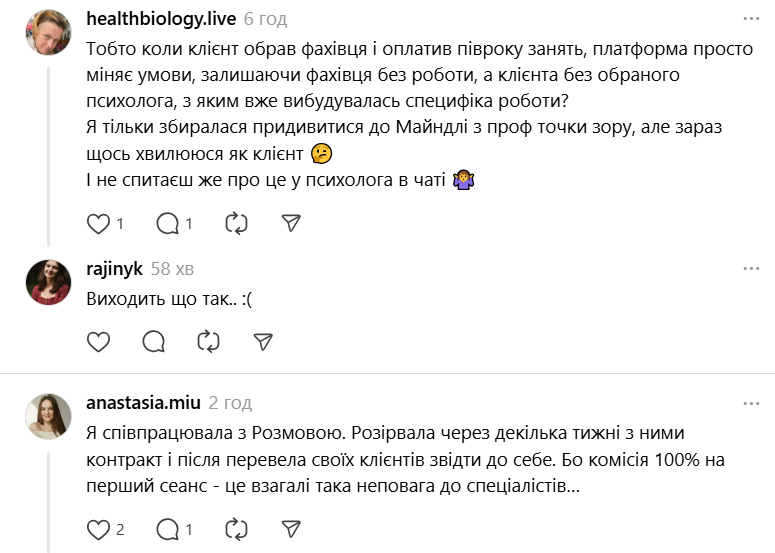Like anastasia.miu's comment
This screenshot has width=775, height=553.
tap(98, 528)
